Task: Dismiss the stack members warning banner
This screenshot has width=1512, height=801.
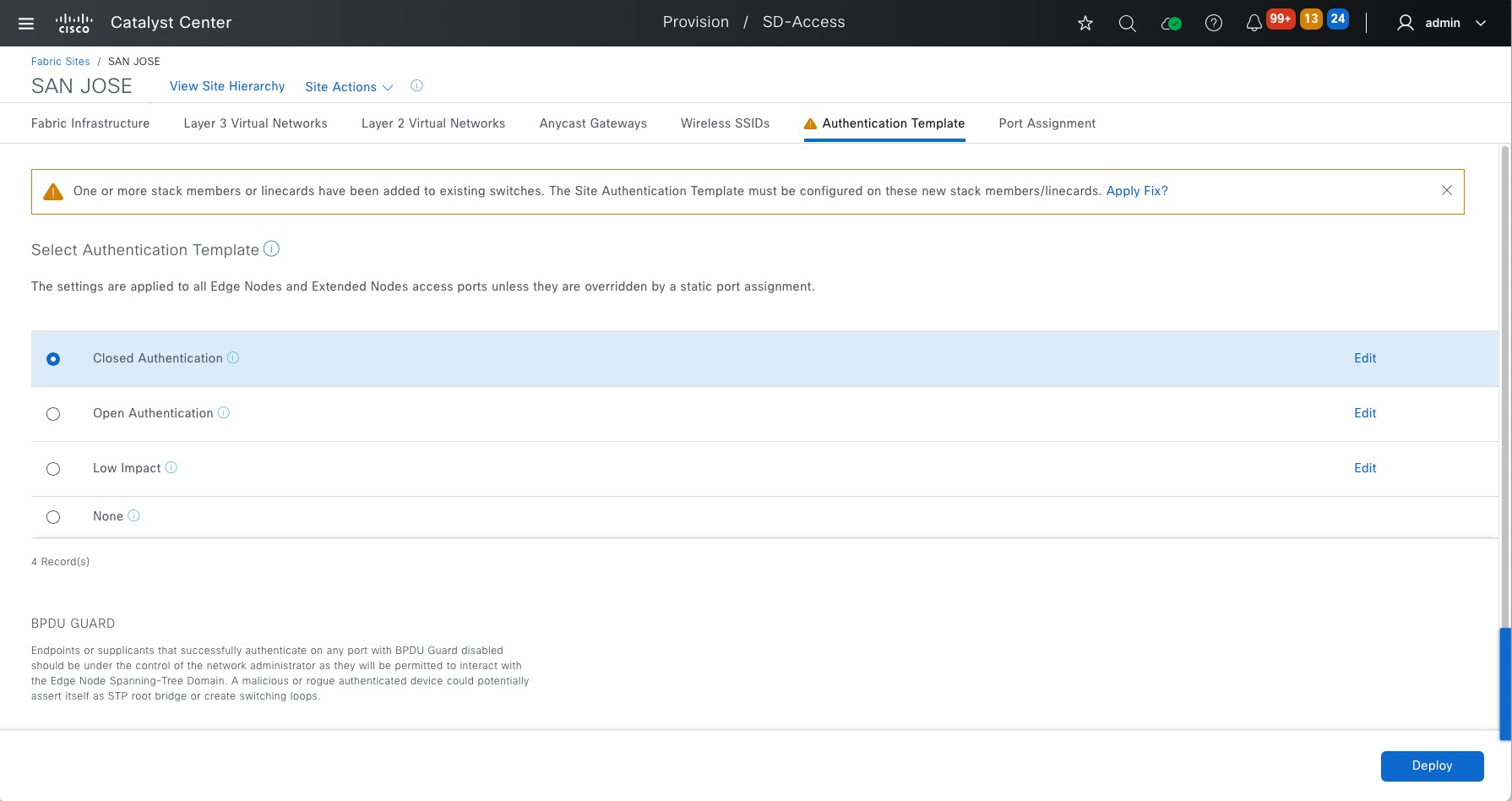Action: pyautogui.click(x=1447, y=191)
